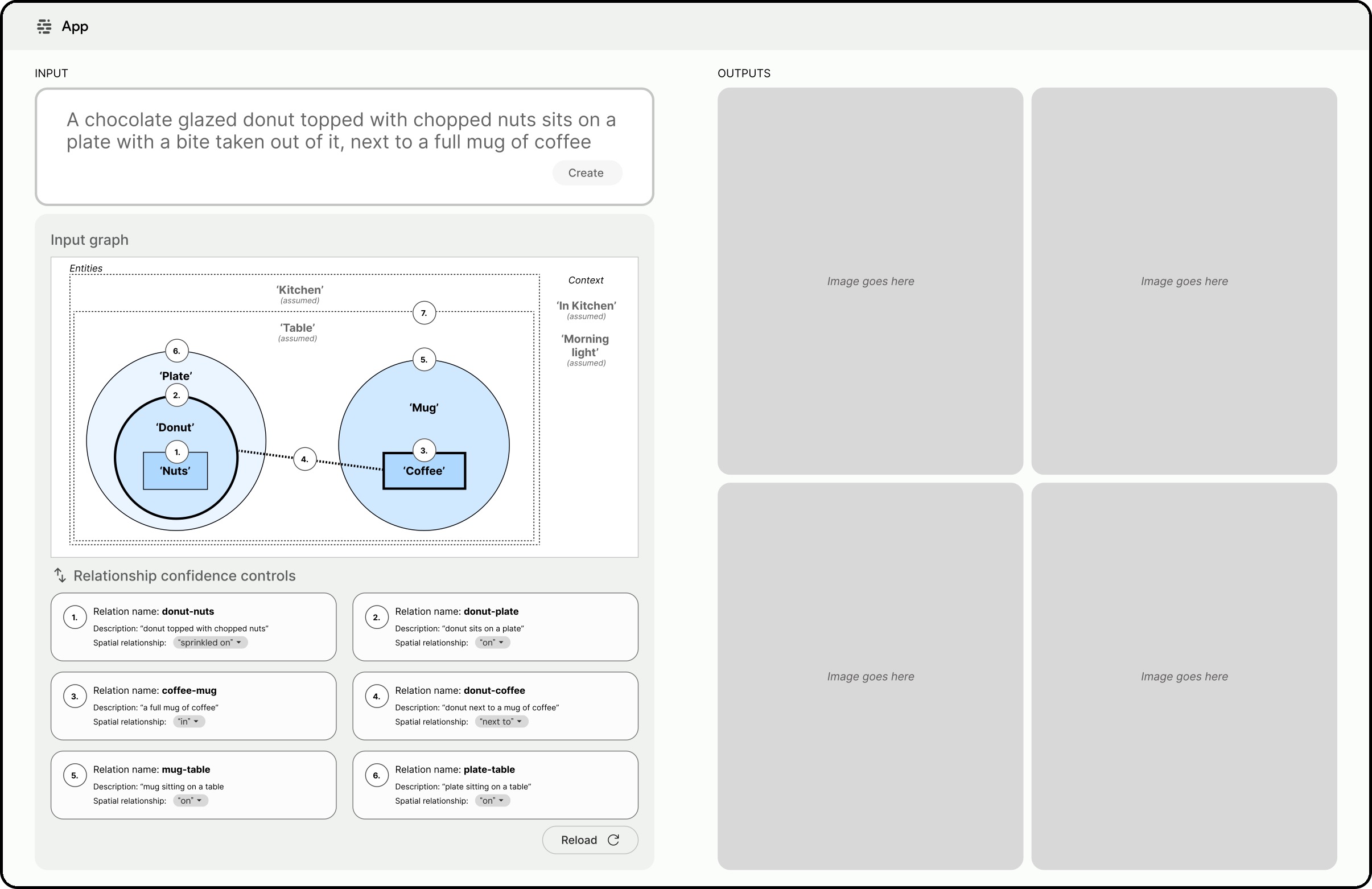
Task: Click graph marker 1 above Nuts box
Action: (x=177, y=452)
